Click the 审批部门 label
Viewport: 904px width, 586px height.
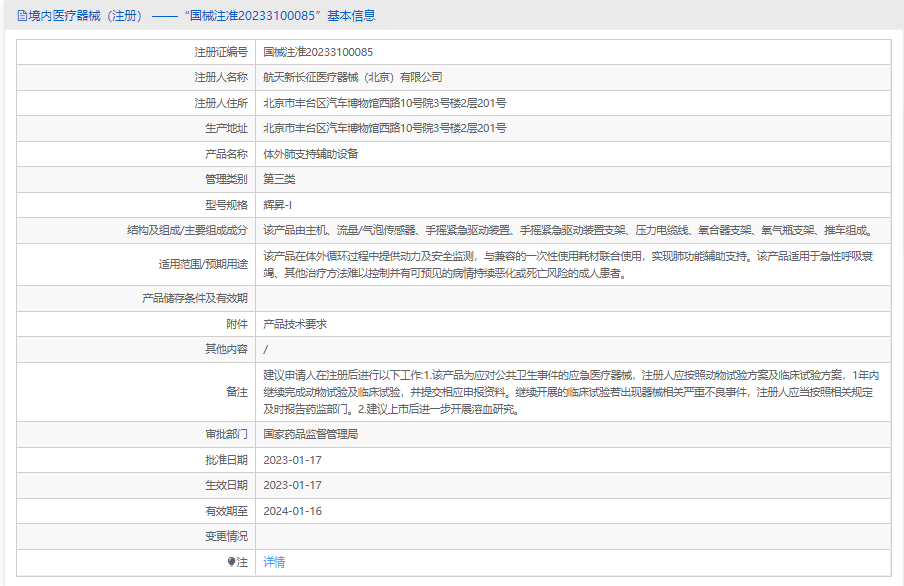[226, 434]
